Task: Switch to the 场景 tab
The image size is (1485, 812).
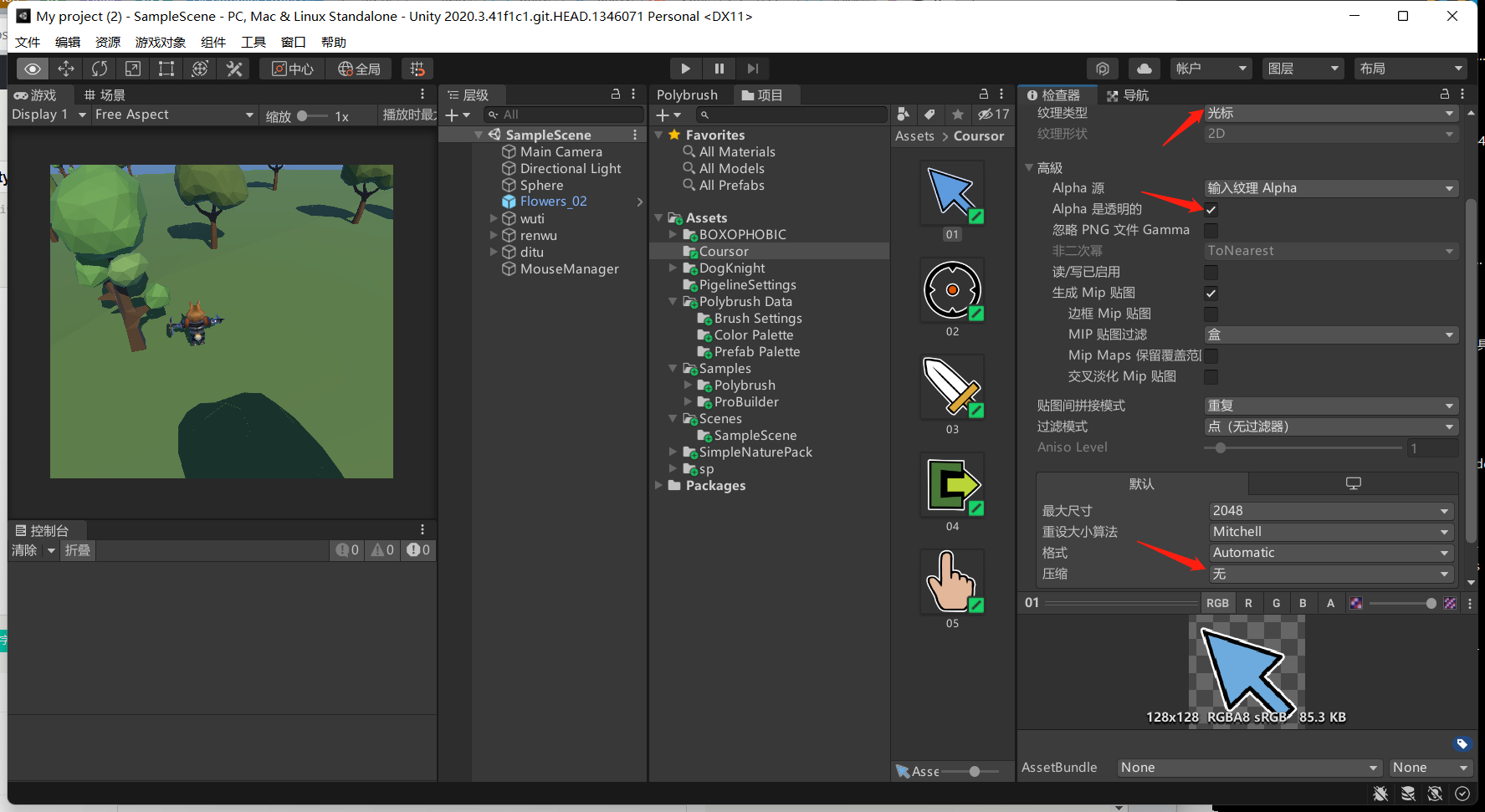Action: point(105,95)
